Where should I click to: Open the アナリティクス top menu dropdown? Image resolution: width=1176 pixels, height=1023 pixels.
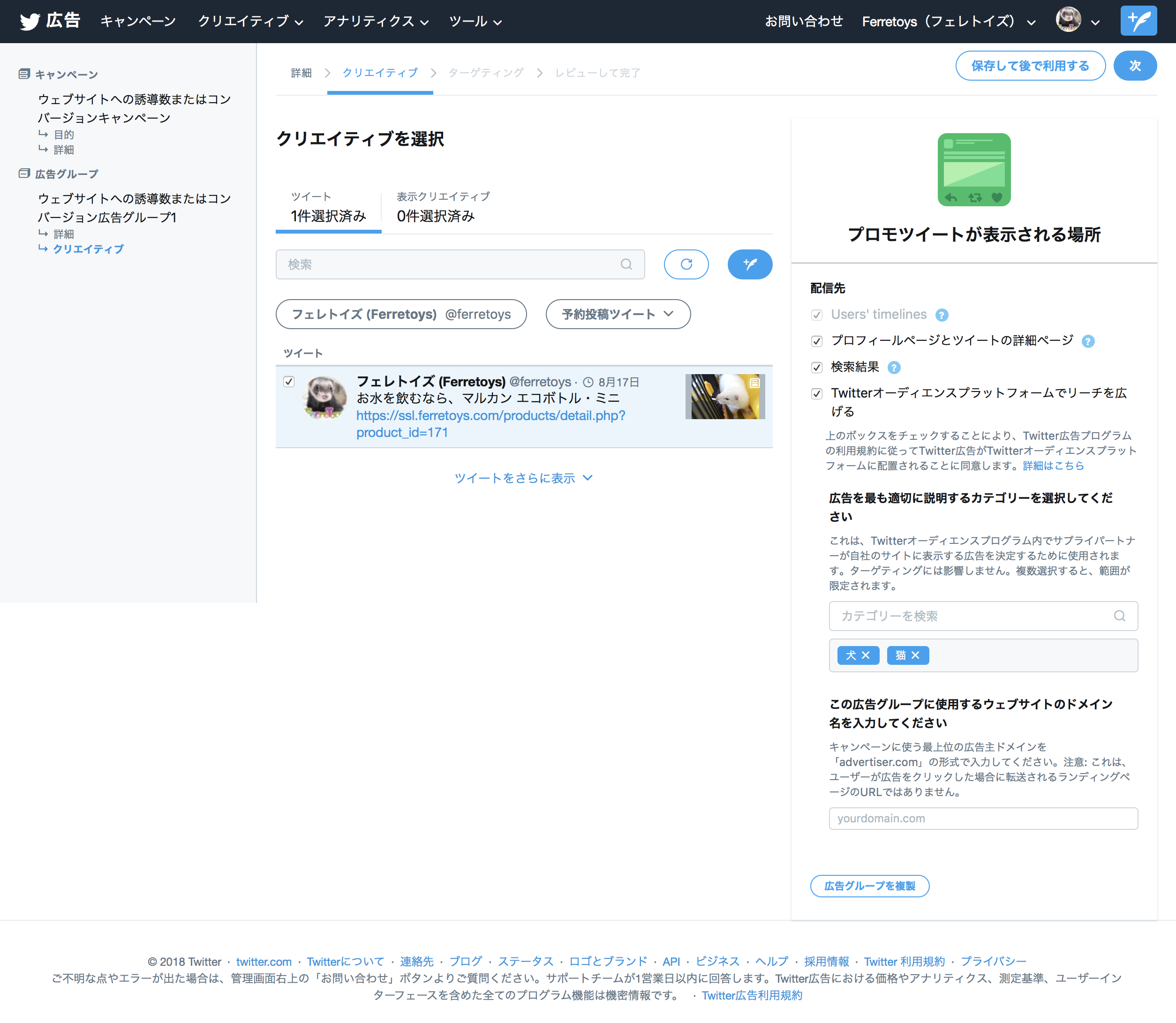376,22
